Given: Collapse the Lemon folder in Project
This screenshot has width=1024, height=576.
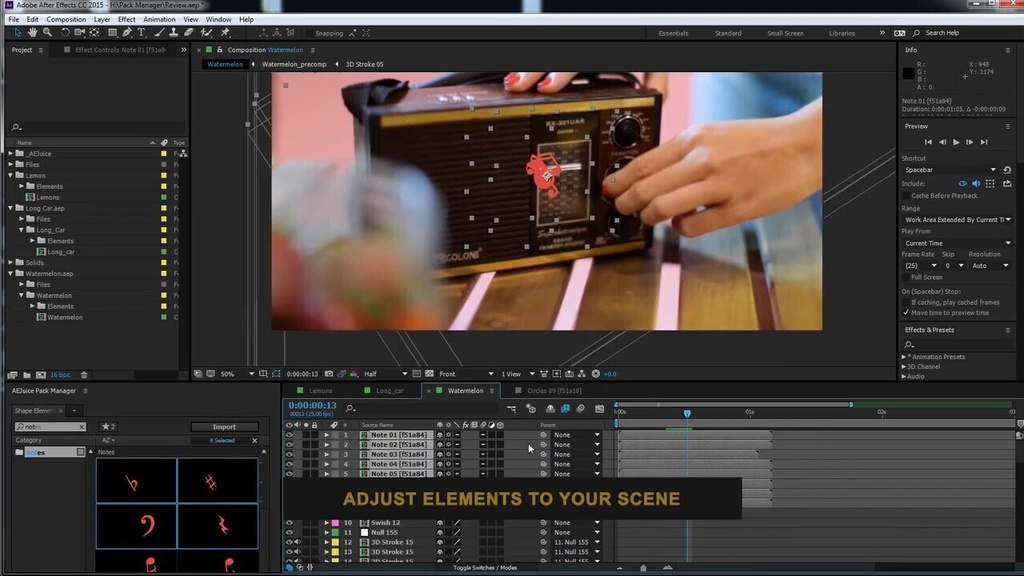Looking at the screenshot, I should (x=10, y=176).
